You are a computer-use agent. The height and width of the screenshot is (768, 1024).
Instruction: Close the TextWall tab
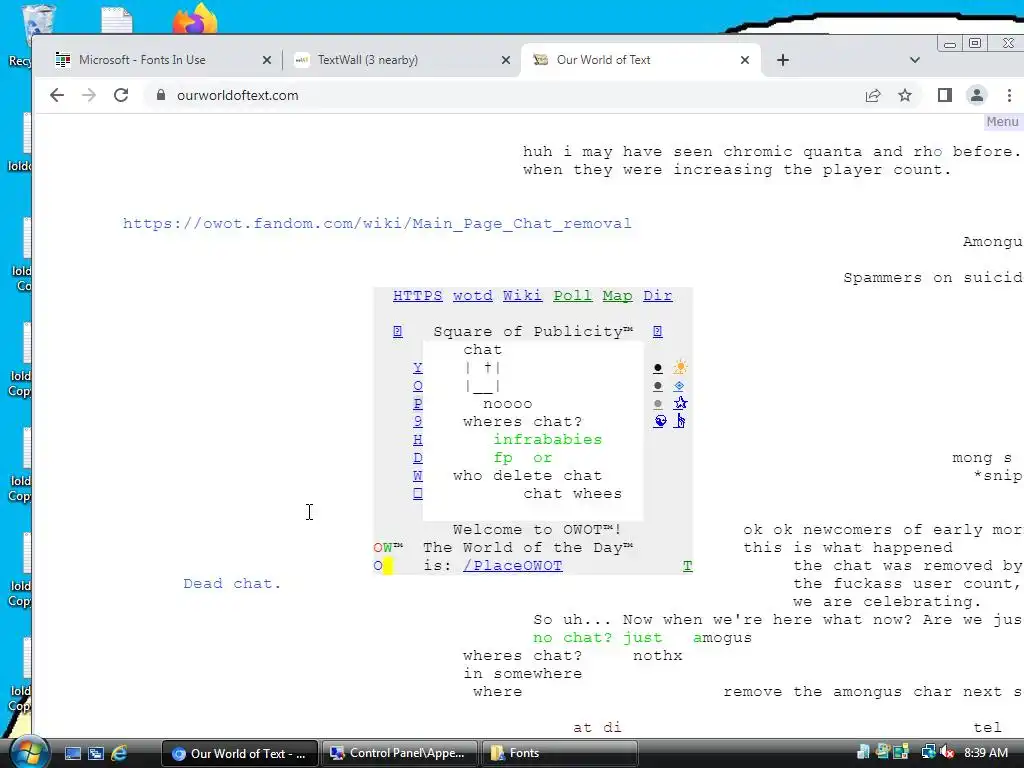pyautogui.click(x=505, y=60)
